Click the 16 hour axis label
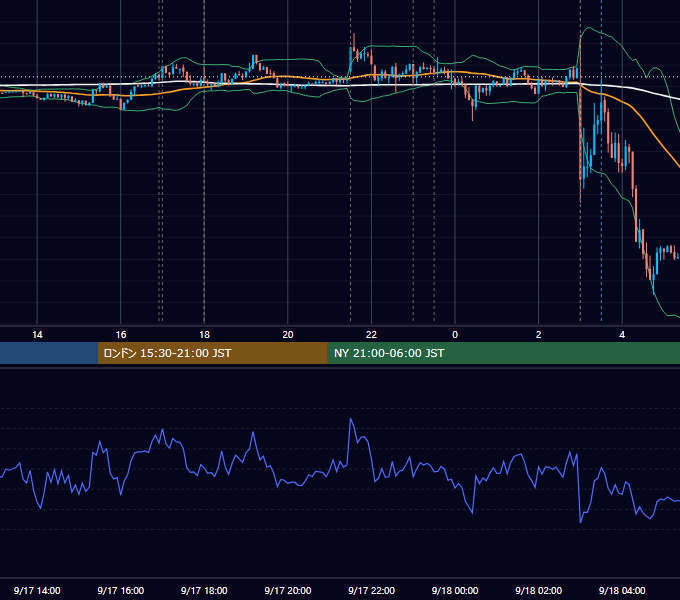The image size is (680, 600). (121, 335)
